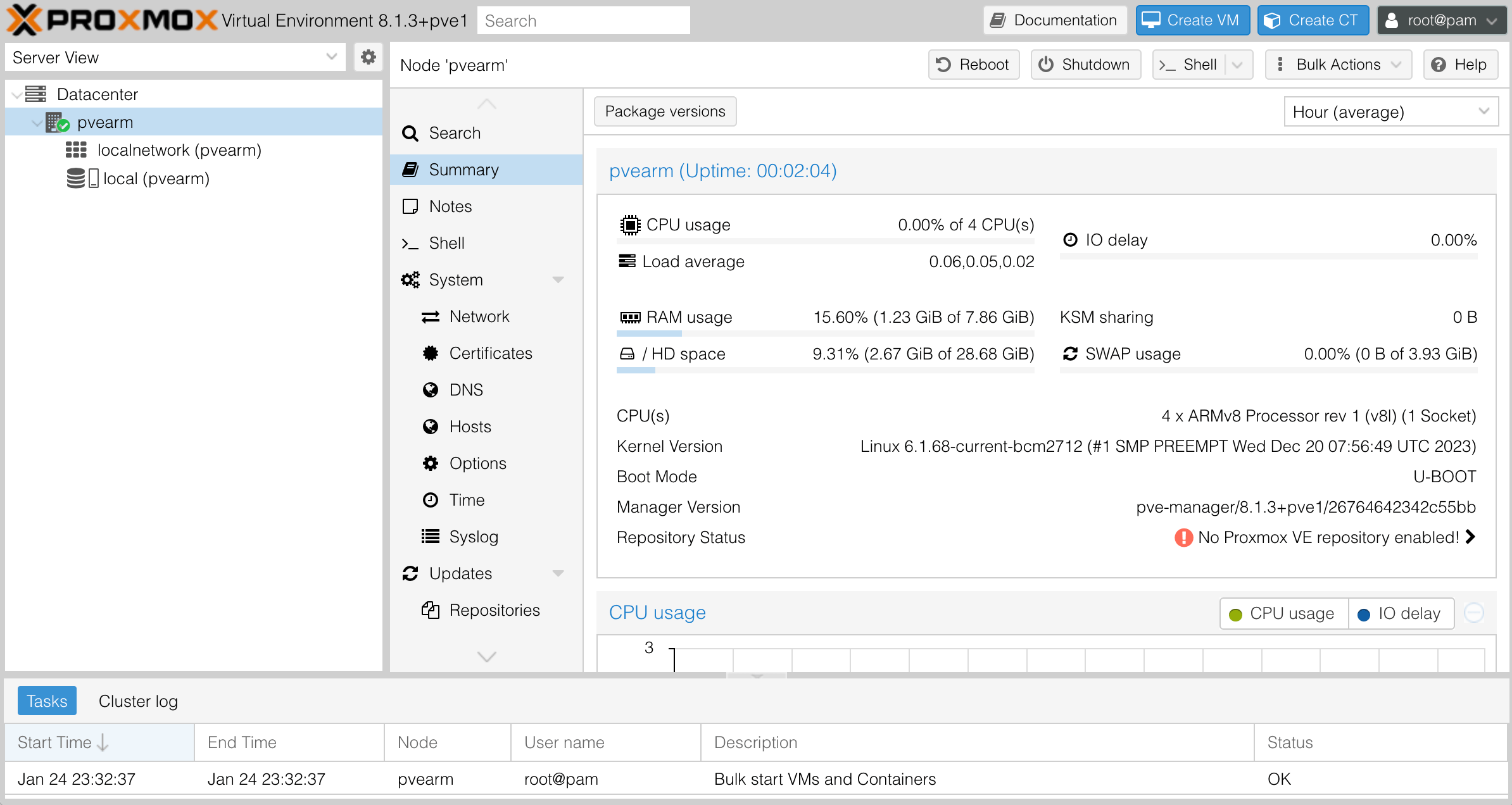1512x805 pixels.
Task: Click the Options gear icon
Action: pos(431,463)
